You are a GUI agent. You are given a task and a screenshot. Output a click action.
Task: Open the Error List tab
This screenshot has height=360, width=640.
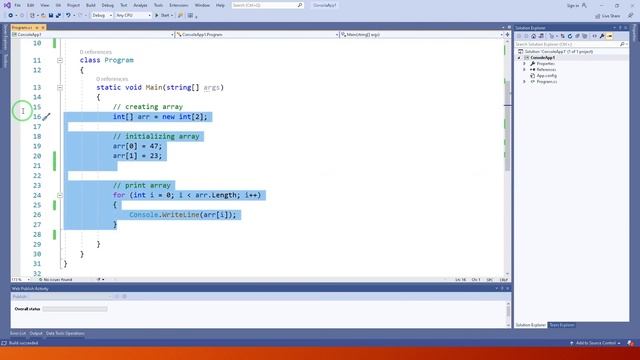tap(18, 333)
